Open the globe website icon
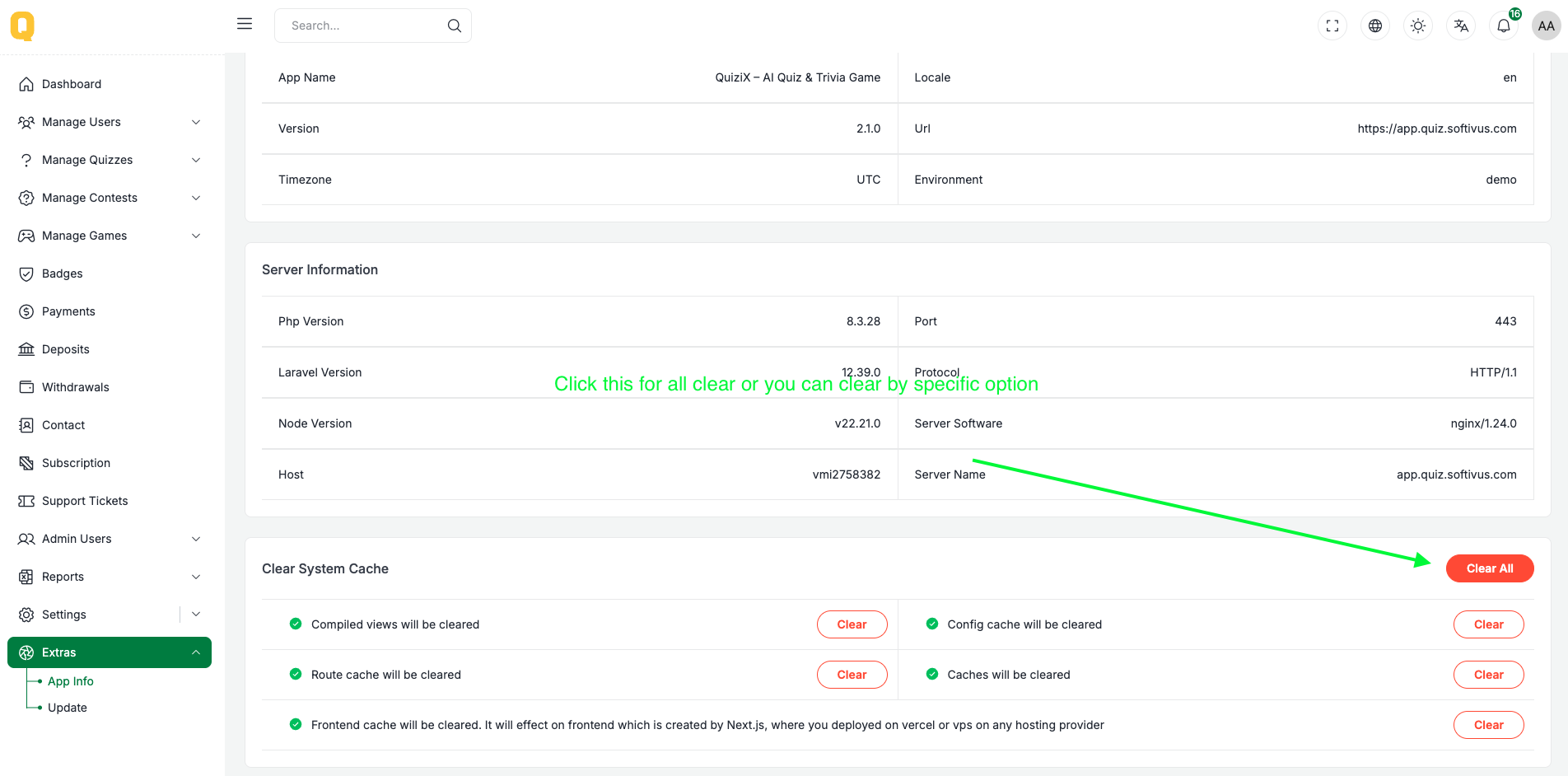Screen dimensions: 1568x776 tap(1375, 26)
